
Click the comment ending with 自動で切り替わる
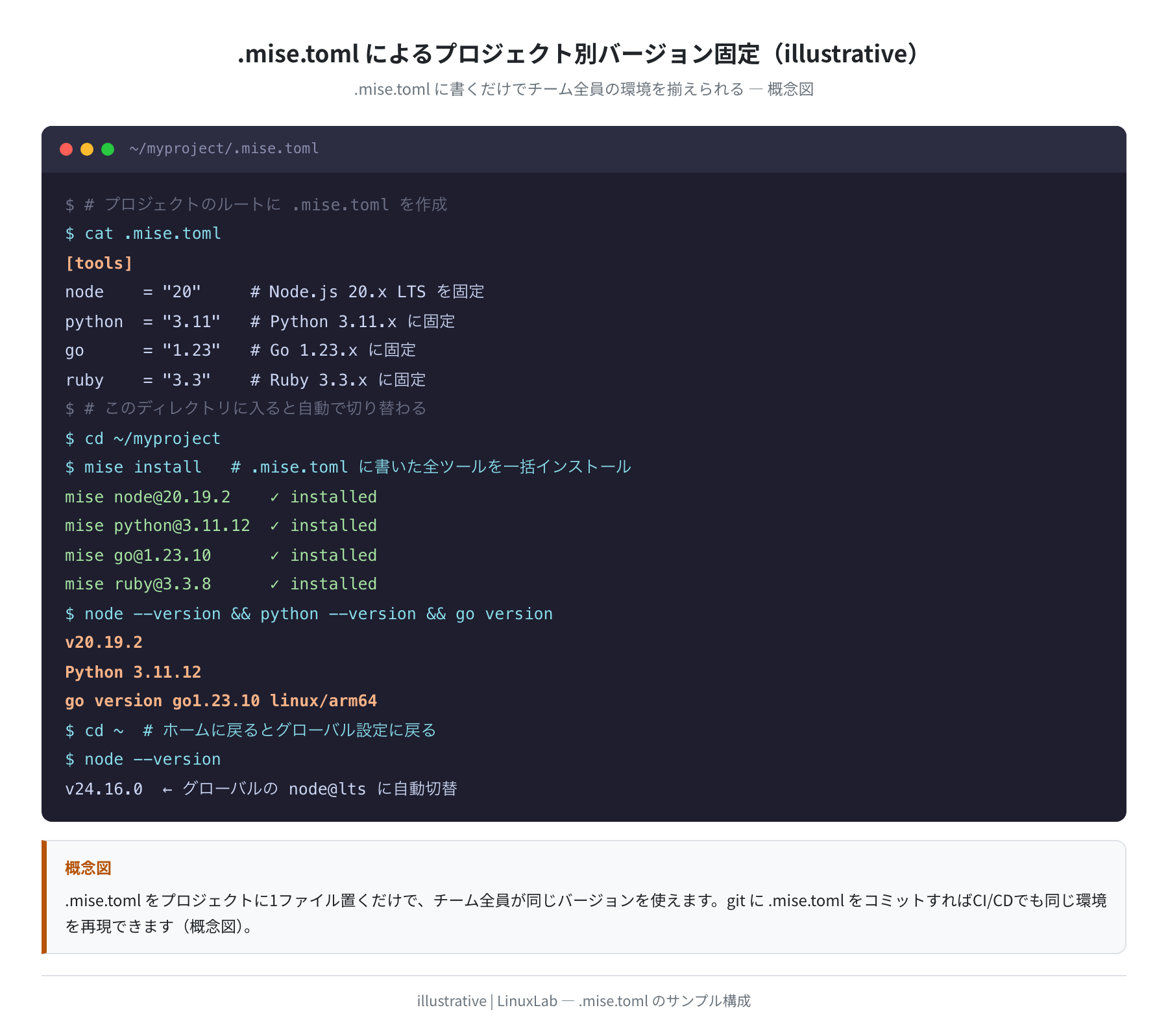(x=246, y=408)
